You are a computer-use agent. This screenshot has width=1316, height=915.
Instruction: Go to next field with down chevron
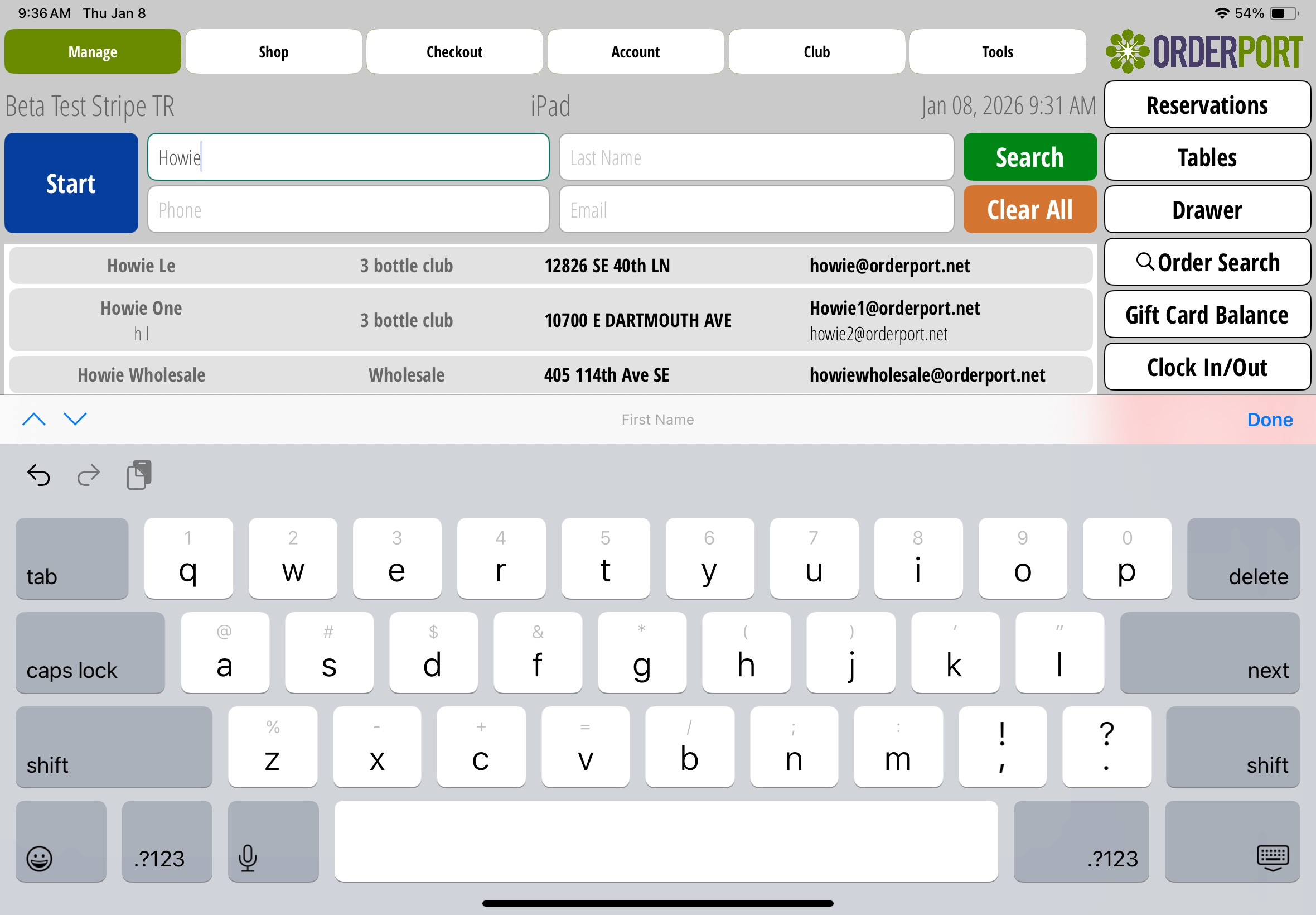click(x=75, y=419)
